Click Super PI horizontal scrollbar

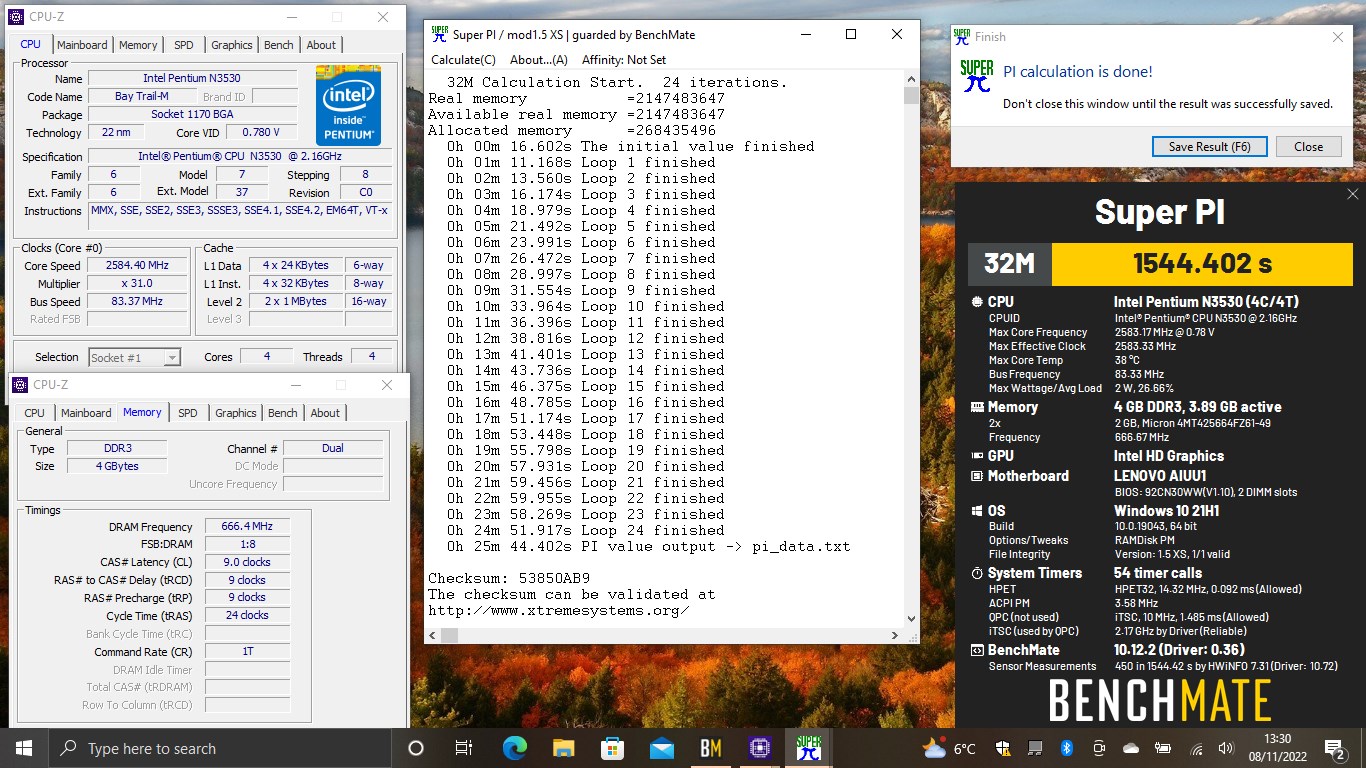[663, 635]
